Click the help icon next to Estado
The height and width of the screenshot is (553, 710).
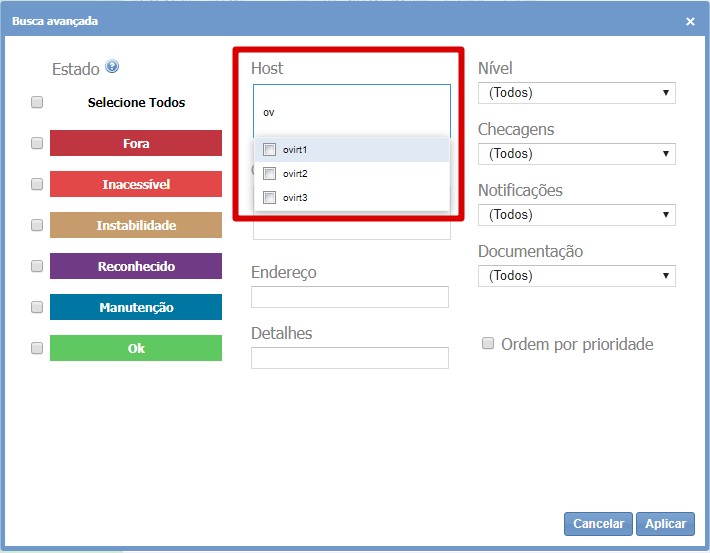coord(112,67)
